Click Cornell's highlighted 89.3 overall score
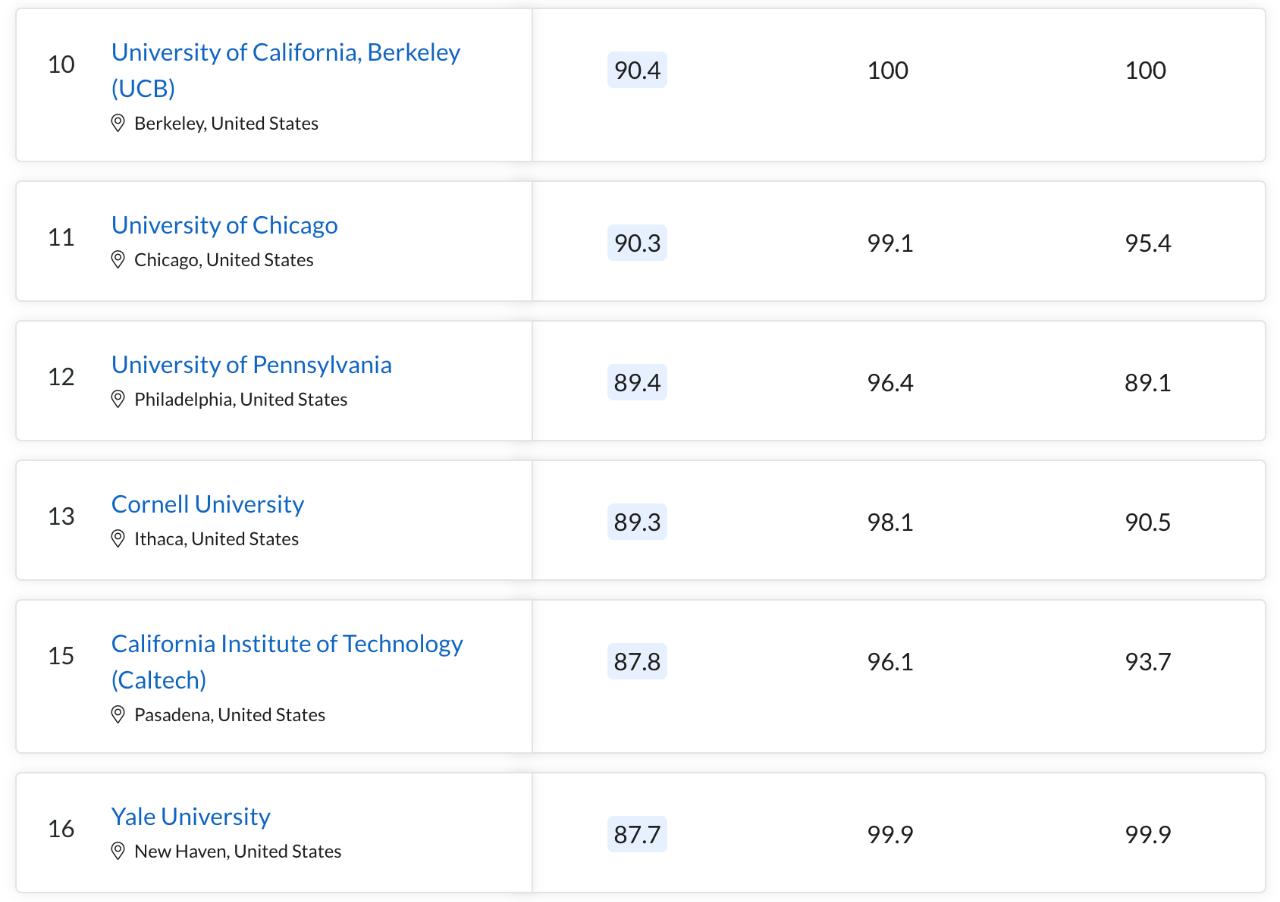Screen dimensions: 1280x902 [637, 522]
